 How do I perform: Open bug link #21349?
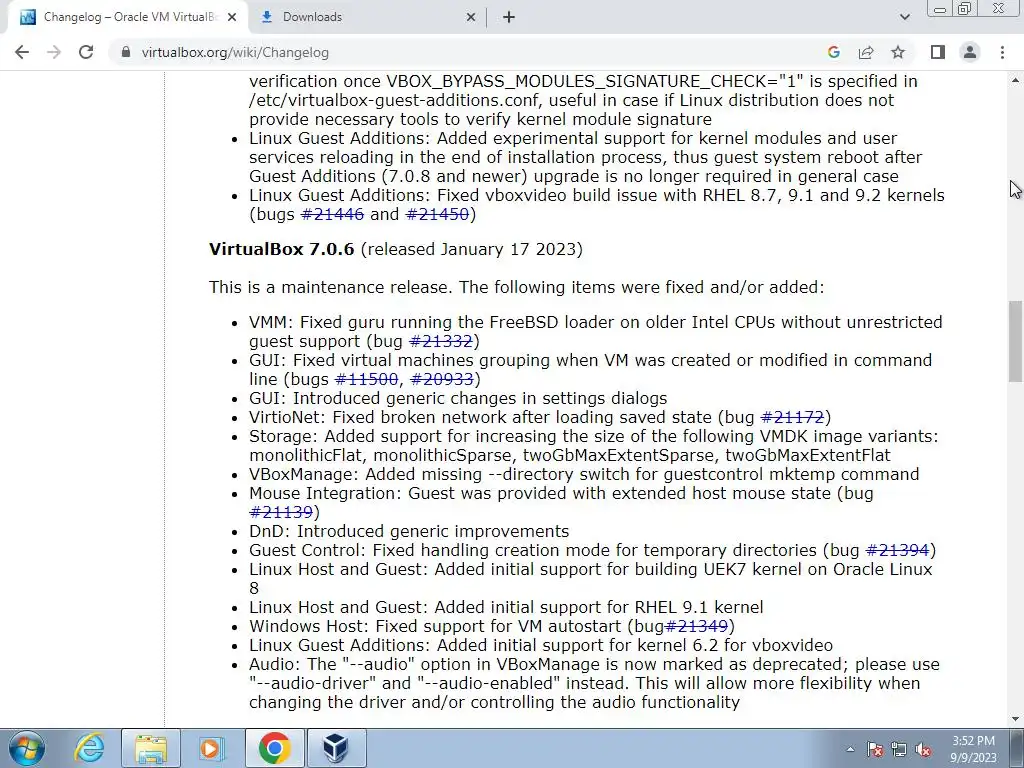tap(696, 626)
